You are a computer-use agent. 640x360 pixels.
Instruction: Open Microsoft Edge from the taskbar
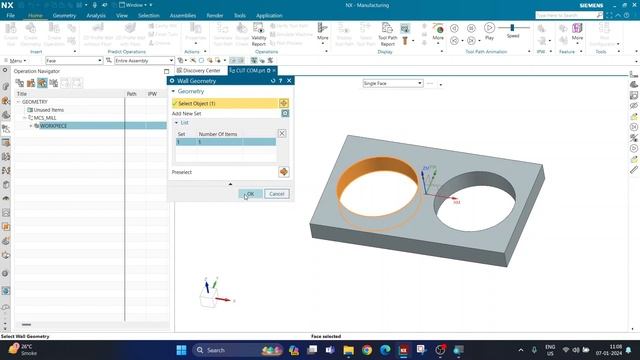(385, 350)
